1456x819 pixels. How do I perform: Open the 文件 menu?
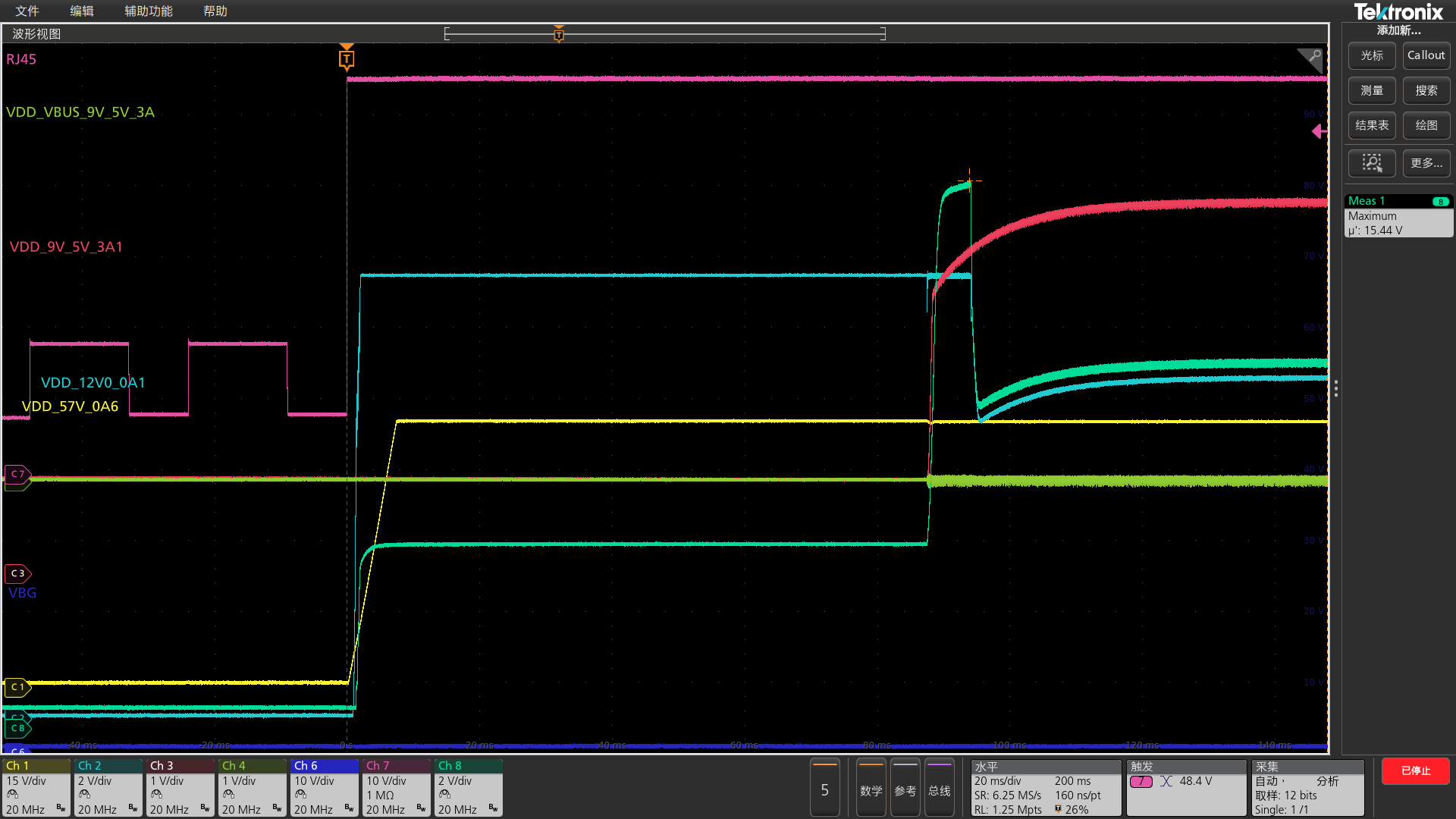pos(27,11)
